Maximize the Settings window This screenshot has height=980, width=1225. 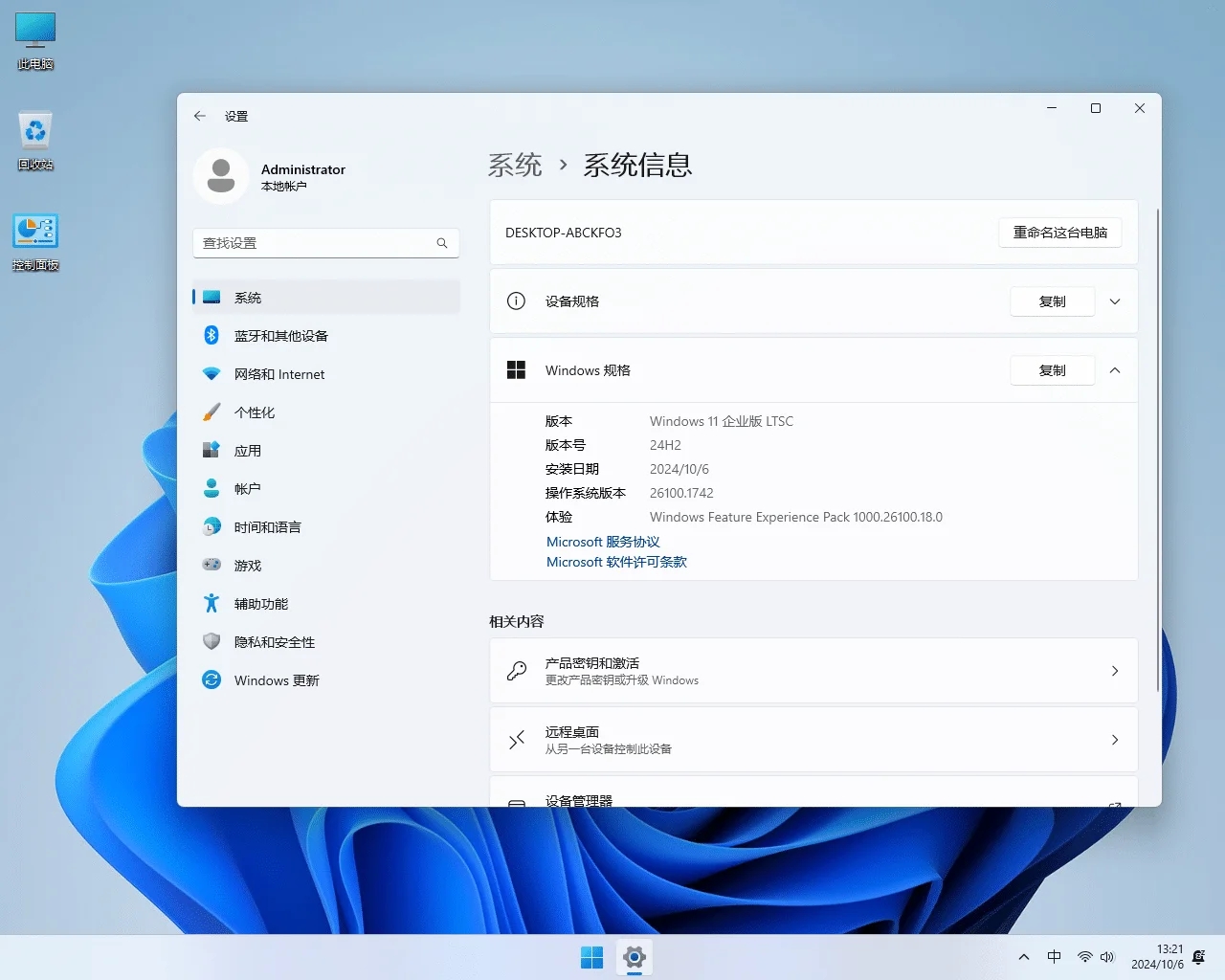click(1096, 108)
